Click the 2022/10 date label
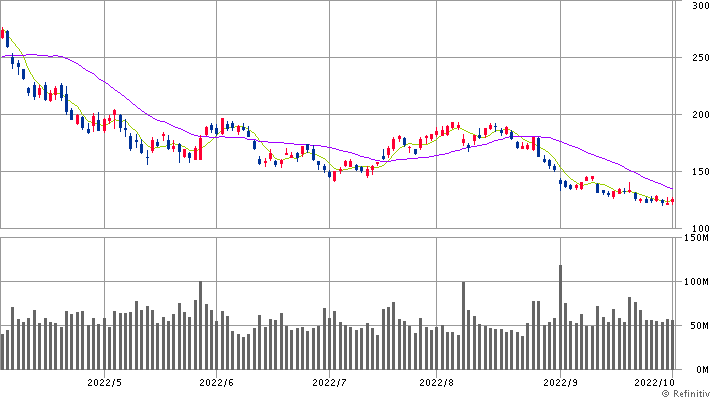The image size is (710, 400). [654, 381]
